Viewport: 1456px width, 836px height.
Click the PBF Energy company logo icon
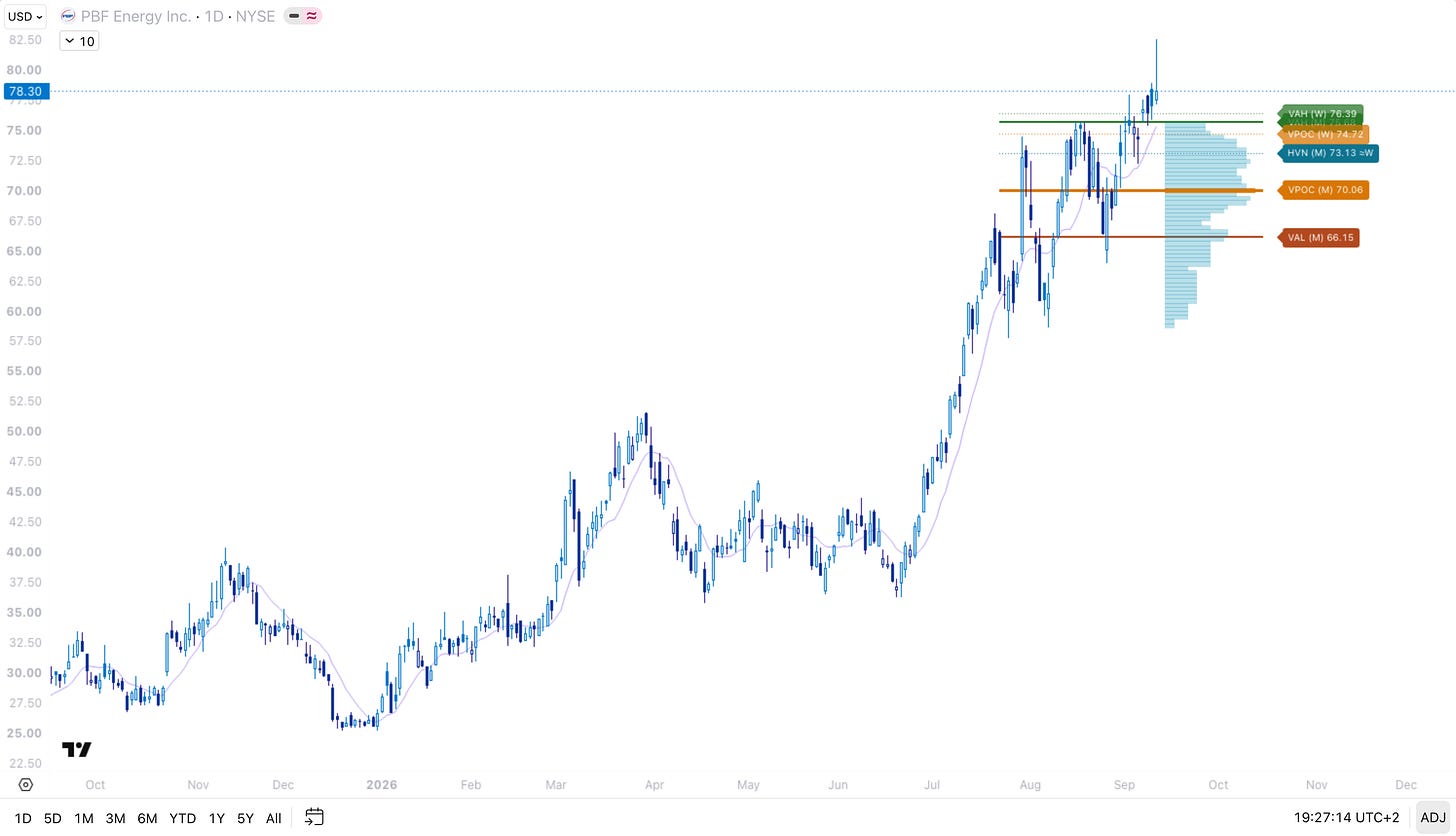[67, 16]
